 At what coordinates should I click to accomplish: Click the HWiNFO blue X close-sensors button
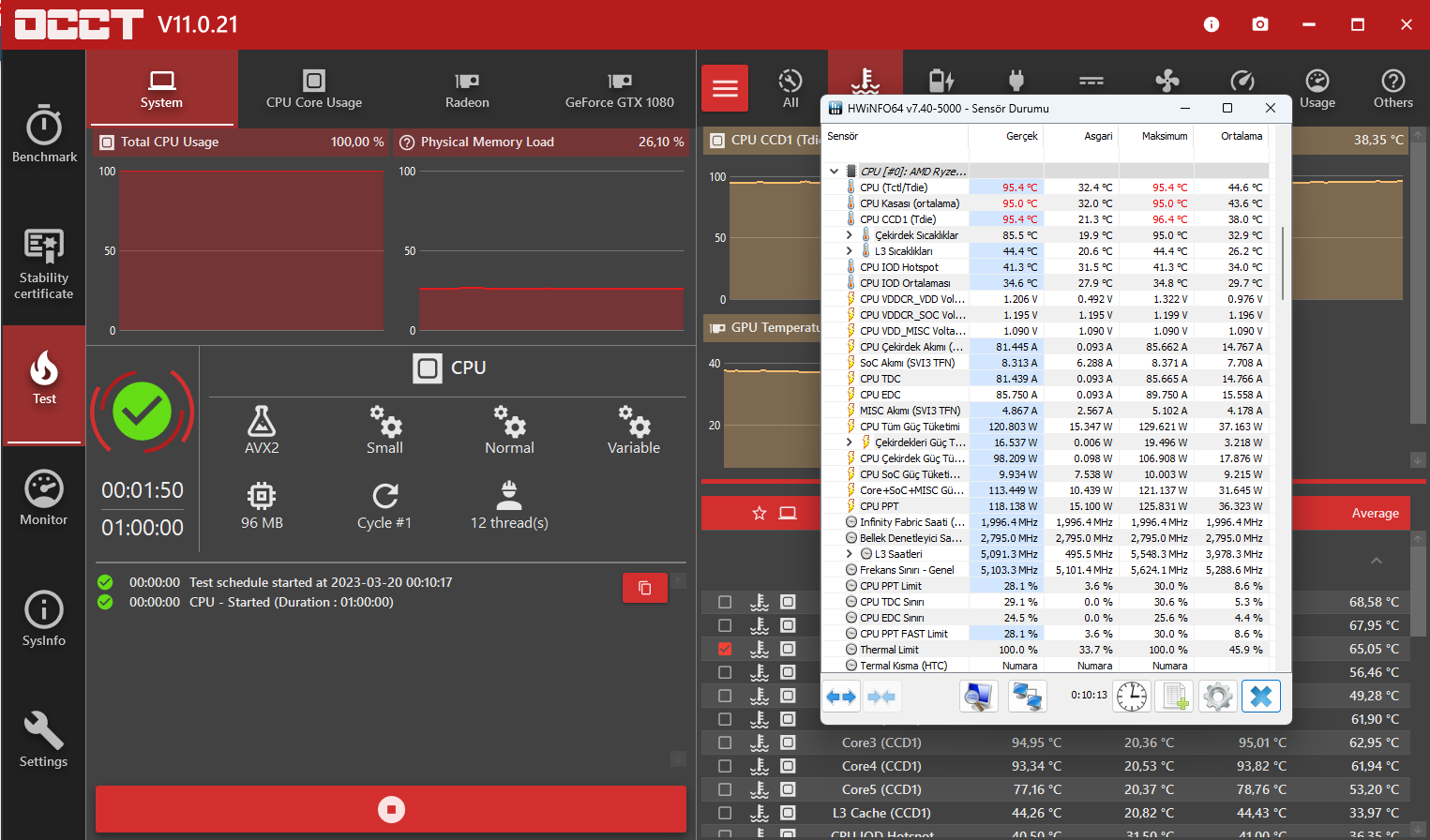(x=1261, y=697)
